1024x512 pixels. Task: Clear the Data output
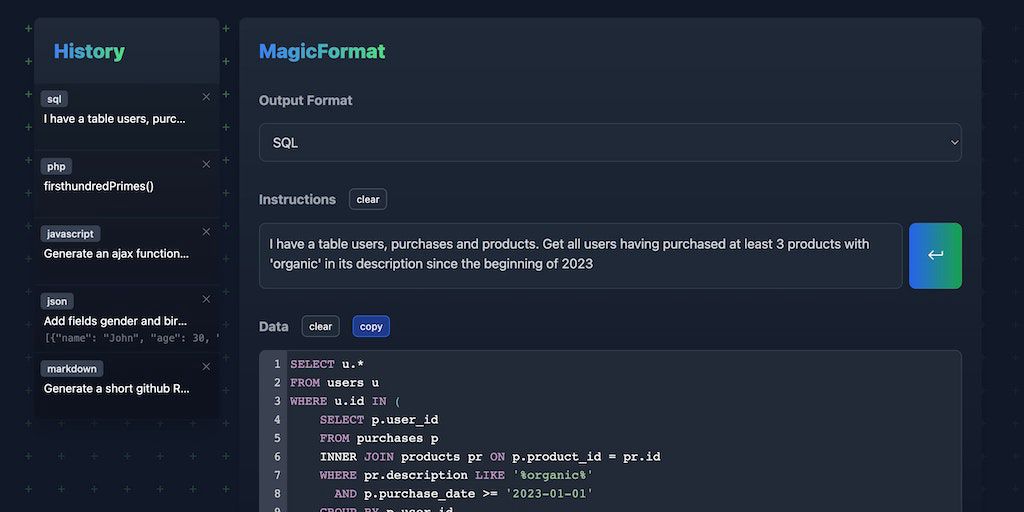[320, 326]
